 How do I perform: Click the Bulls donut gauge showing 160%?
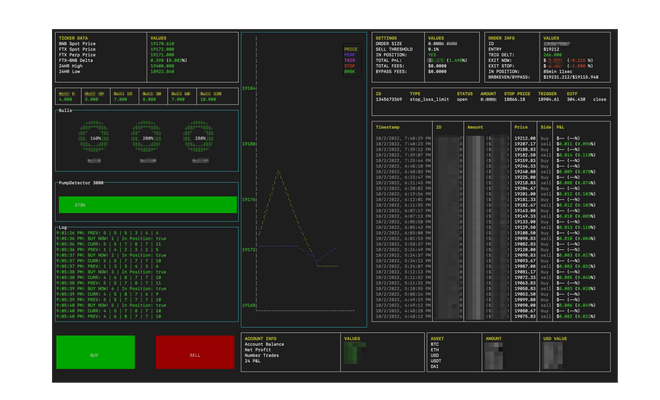click(94, 138)
